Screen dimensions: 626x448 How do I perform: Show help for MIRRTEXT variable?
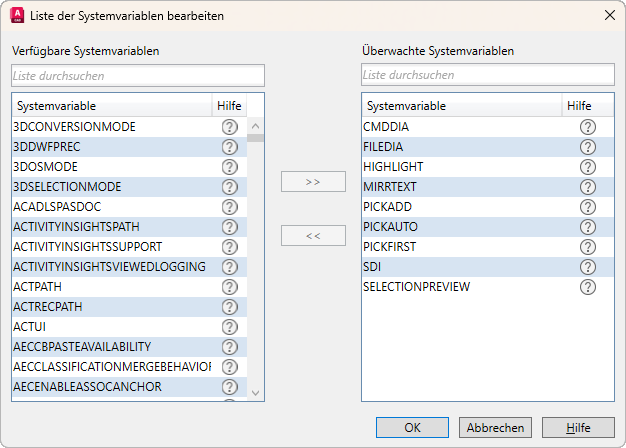coord(588,187)
